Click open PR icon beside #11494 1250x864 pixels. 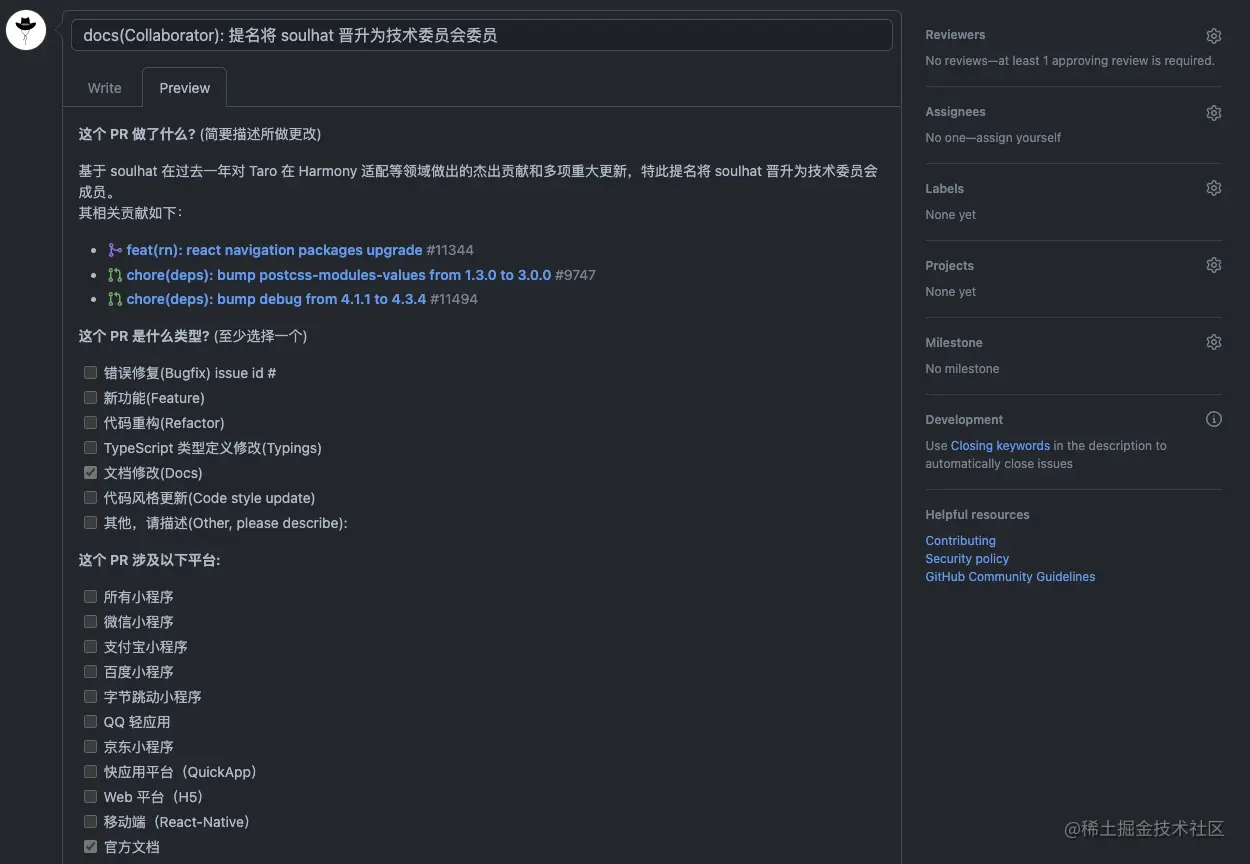pyautogui.click(x=115, y=299)
